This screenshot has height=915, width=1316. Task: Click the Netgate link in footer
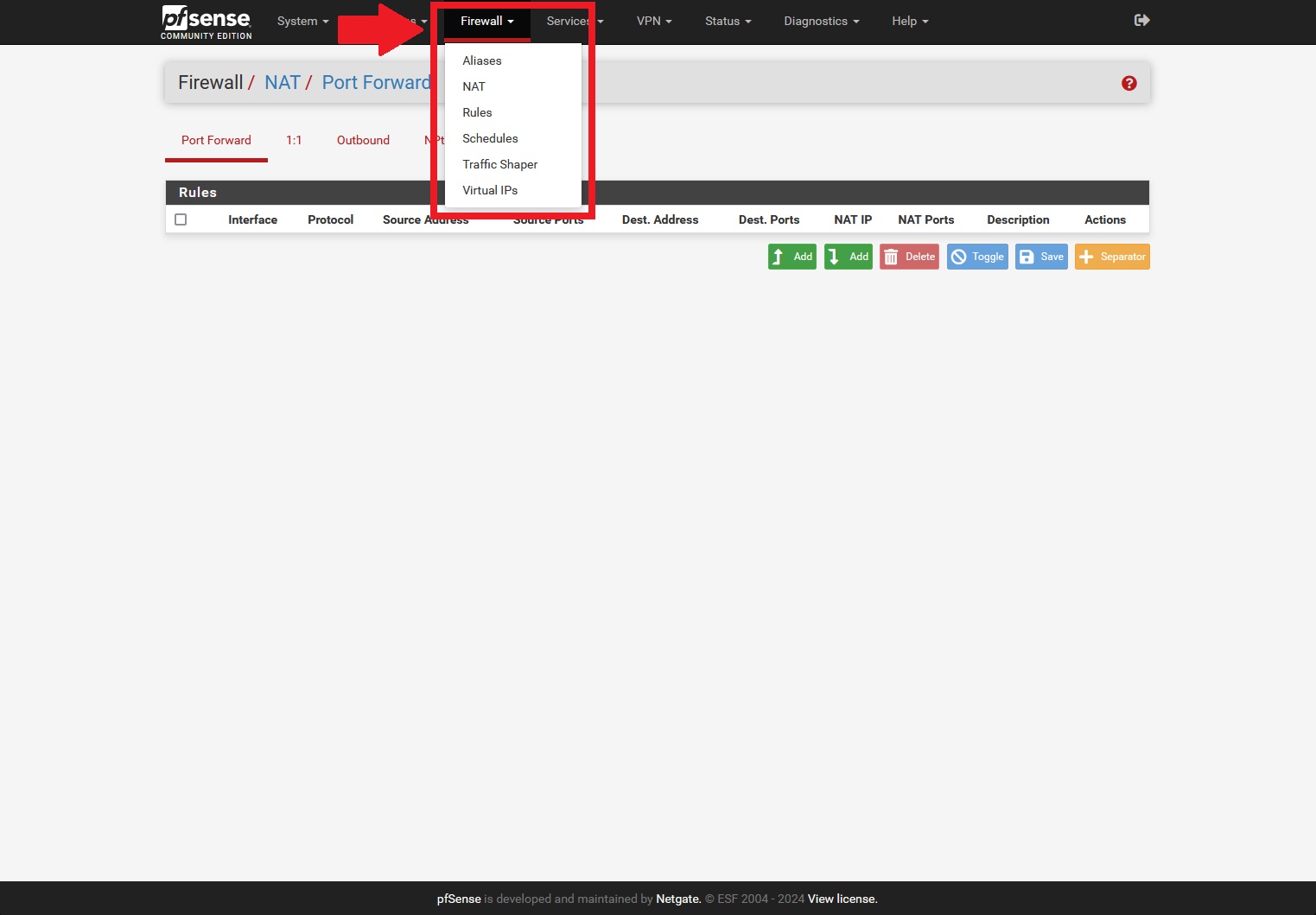point(678,899)
